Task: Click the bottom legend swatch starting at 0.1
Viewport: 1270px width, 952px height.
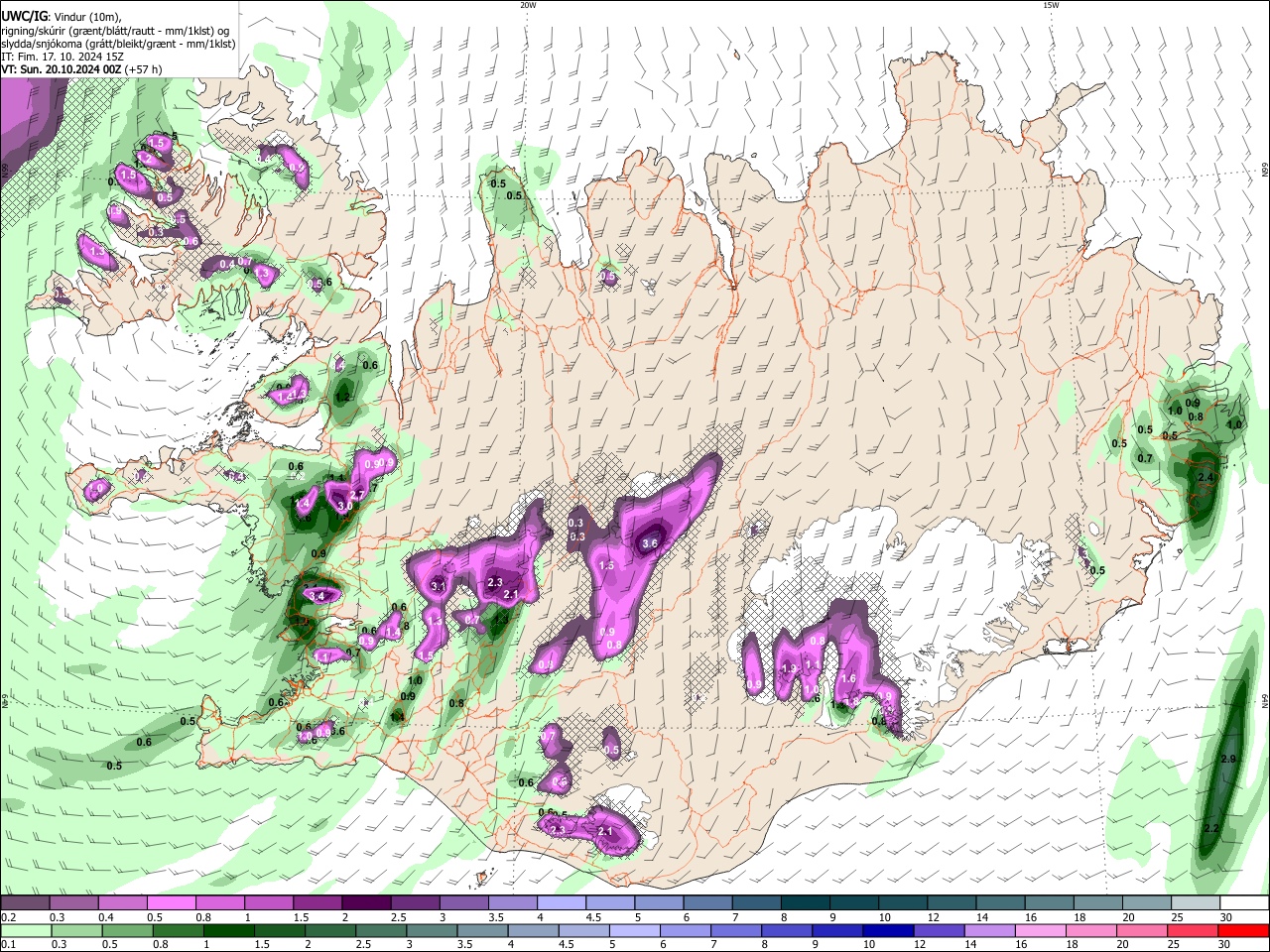Action: [26, 930]
